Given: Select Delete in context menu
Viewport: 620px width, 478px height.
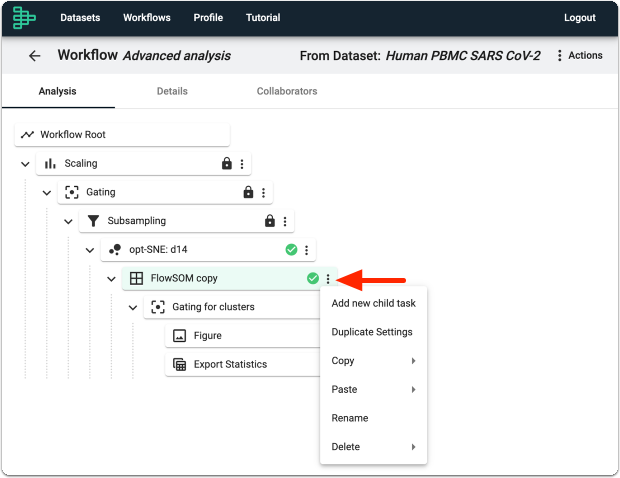Looking at the screenshot, I should [373, 447].
